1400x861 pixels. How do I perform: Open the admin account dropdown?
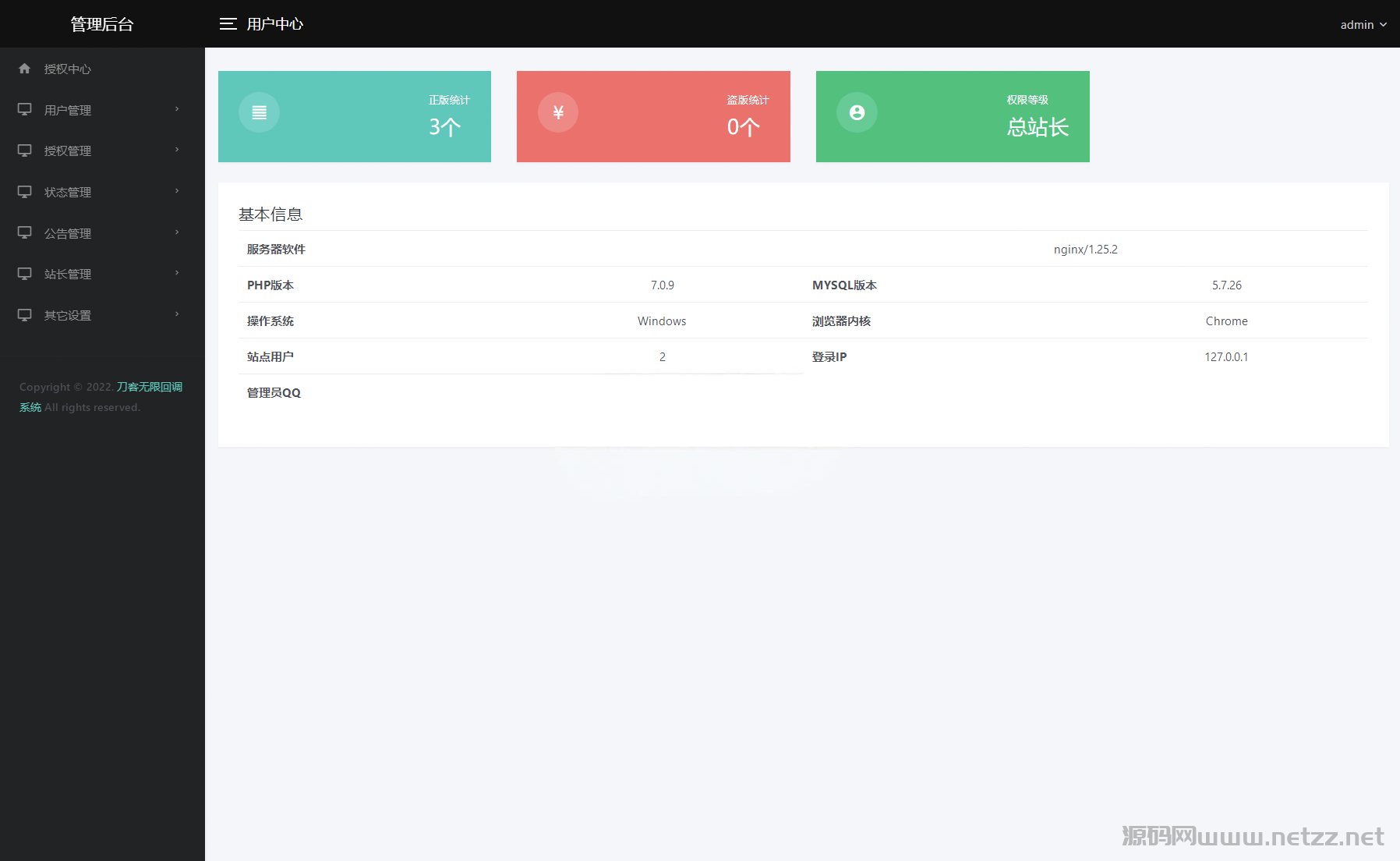click(1363, 25)
